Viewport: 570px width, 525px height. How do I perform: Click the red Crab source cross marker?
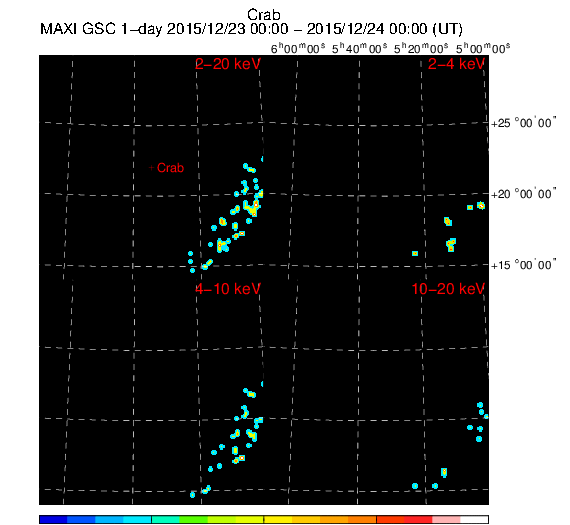coord(152,168)
